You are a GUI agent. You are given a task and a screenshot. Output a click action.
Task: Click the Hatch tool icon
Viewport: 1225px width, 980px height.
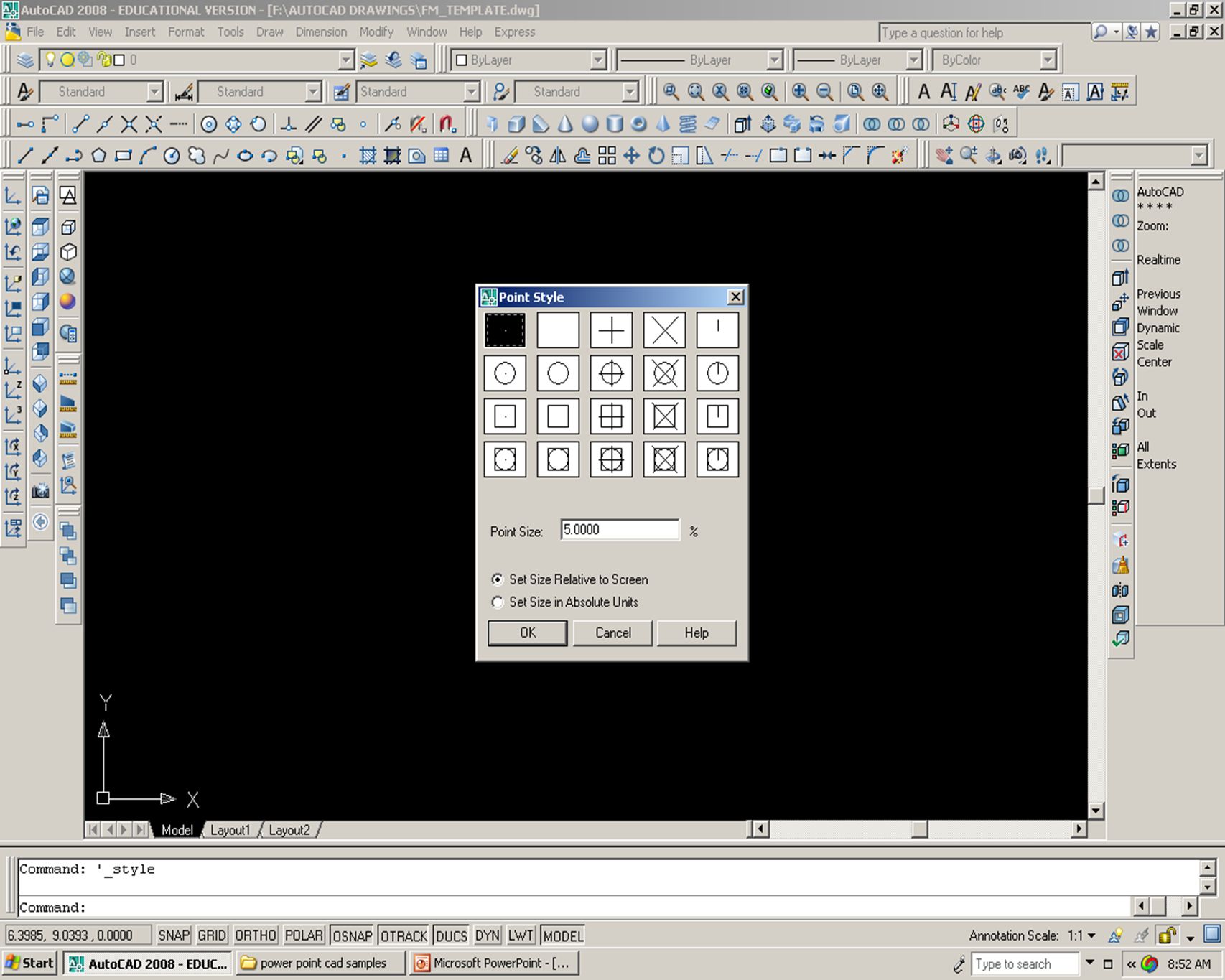pyautogui.click(x=368, y=155)
